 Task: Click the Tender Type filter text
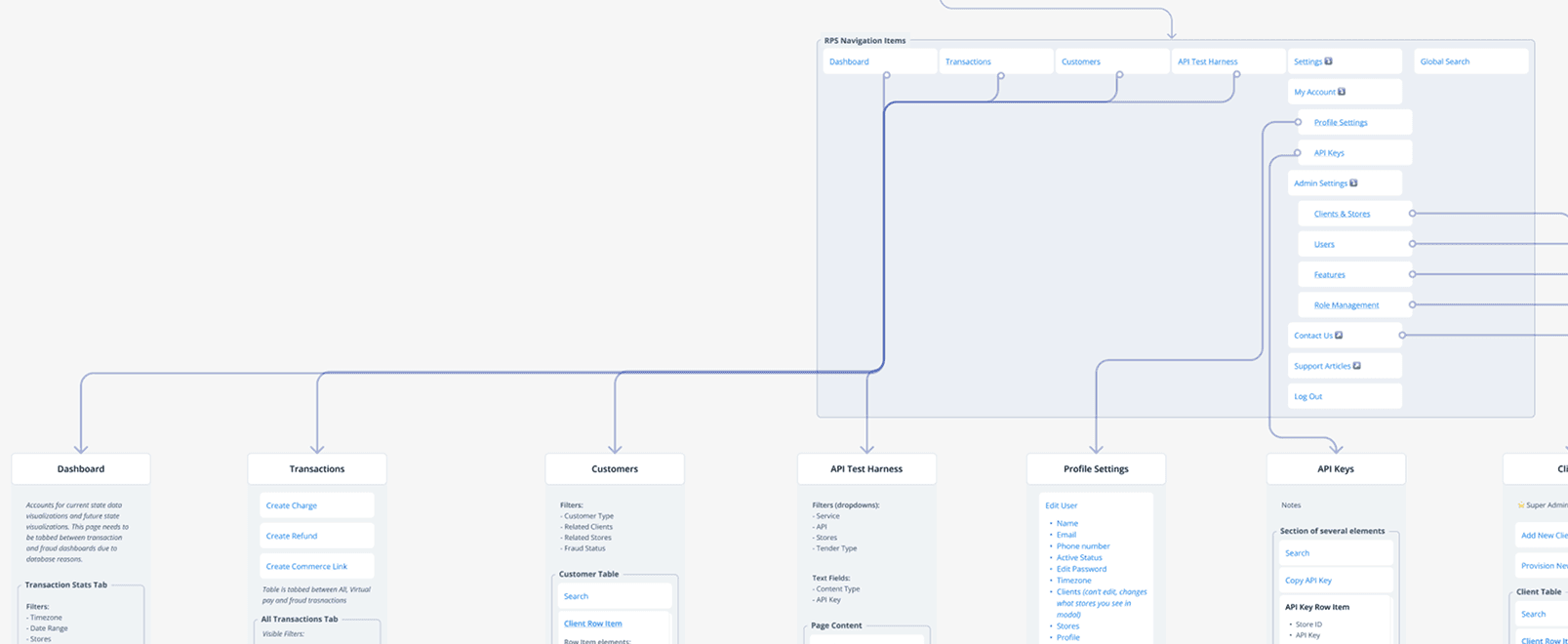click(836, 548)
